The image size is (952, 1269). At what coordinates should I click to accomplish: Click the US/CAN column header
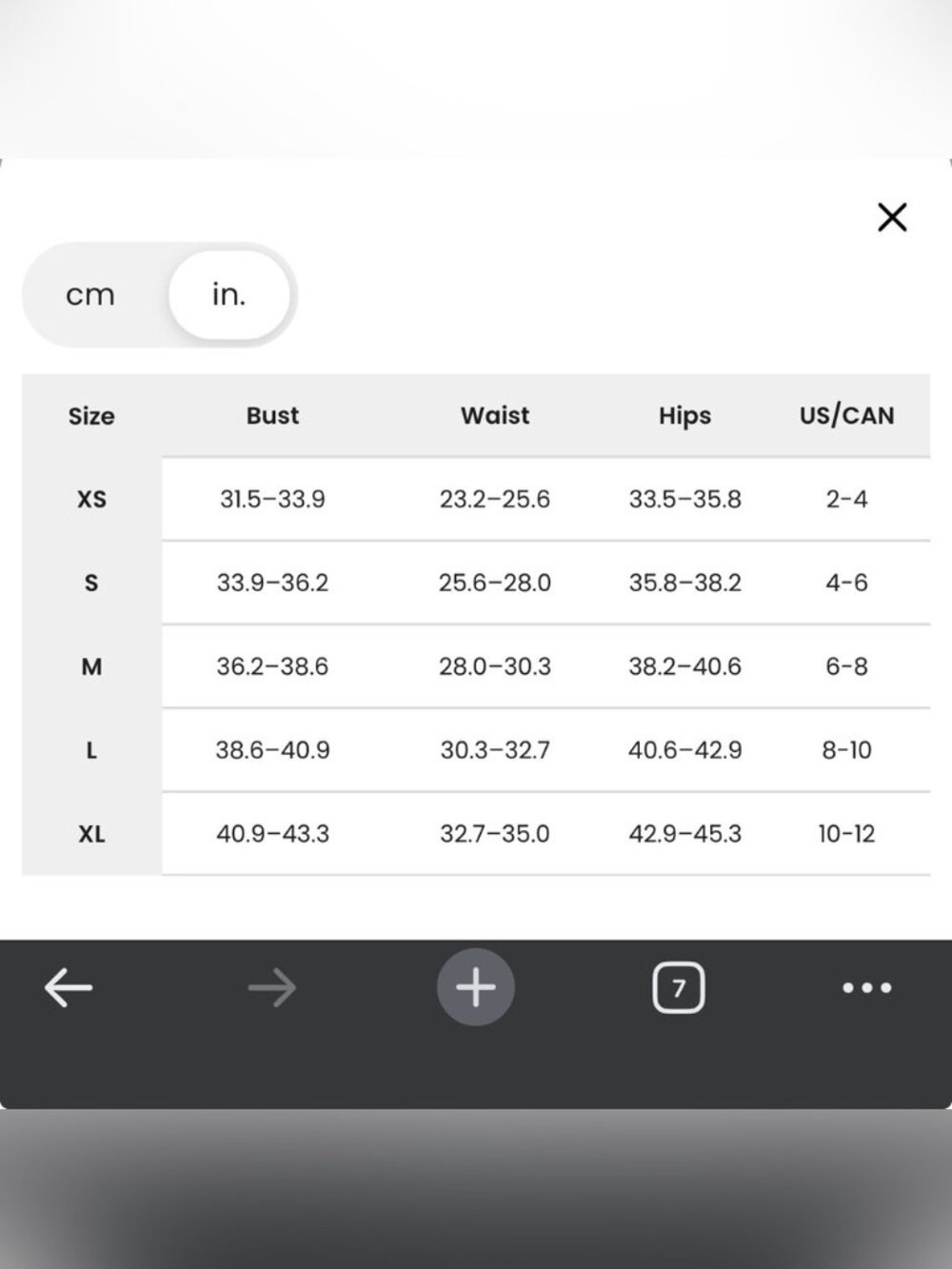pos(846,415)
